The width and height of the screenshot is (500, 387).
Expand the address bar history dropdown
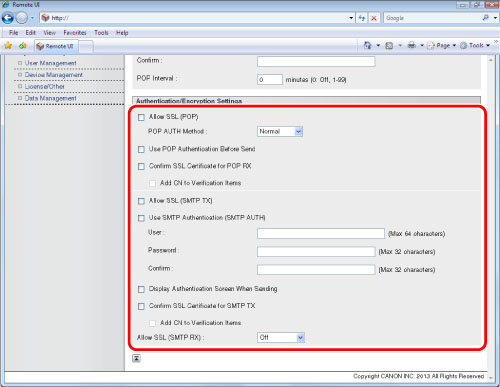point(351,18)
